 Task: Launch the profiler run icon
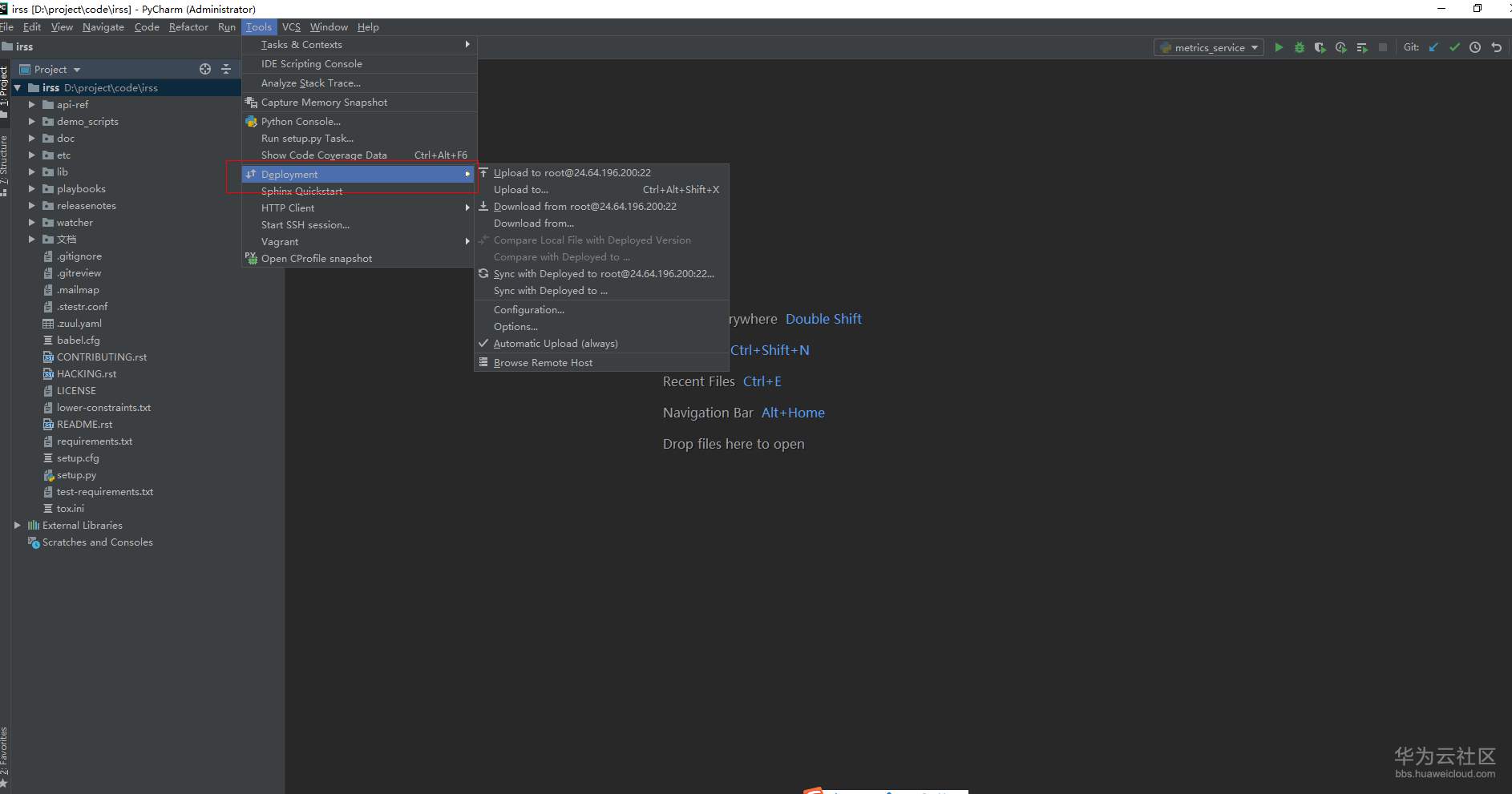(x=1341, y=47)
